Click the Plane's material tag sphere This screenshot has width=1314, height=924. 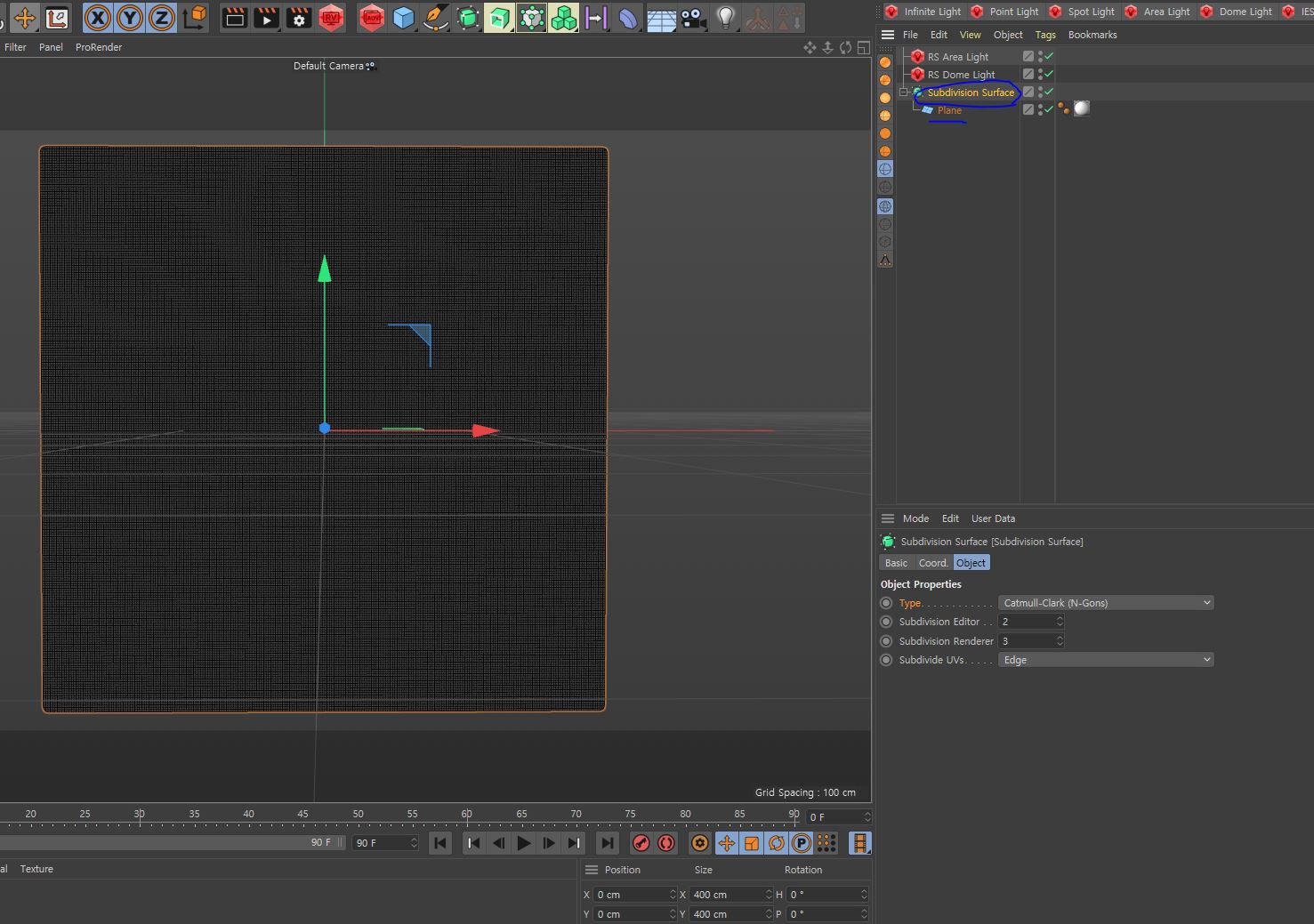[1081, 108]
